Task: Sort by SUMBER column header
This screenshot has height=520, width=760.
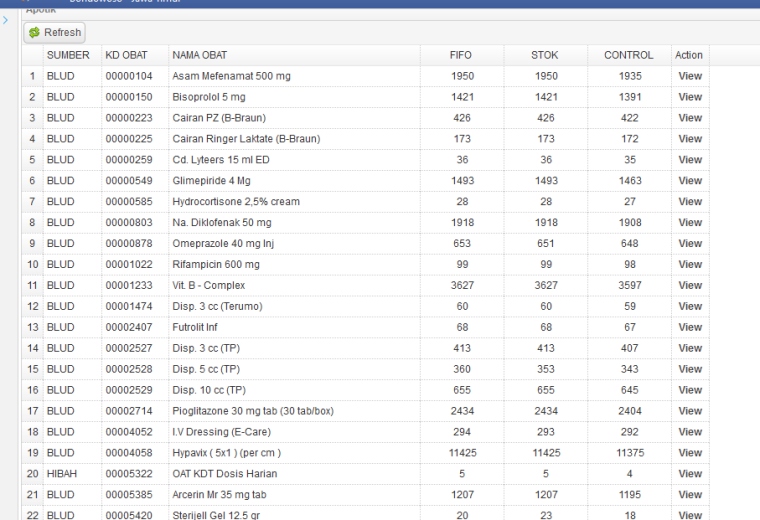Action: [x=68, y=55]
